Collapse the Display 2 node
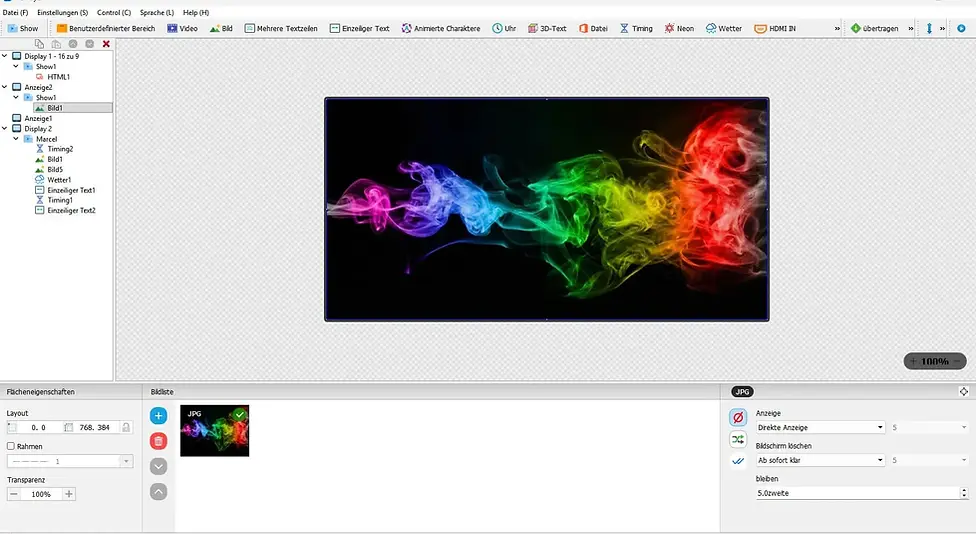976x534 pixels. [x=5, y=128]
